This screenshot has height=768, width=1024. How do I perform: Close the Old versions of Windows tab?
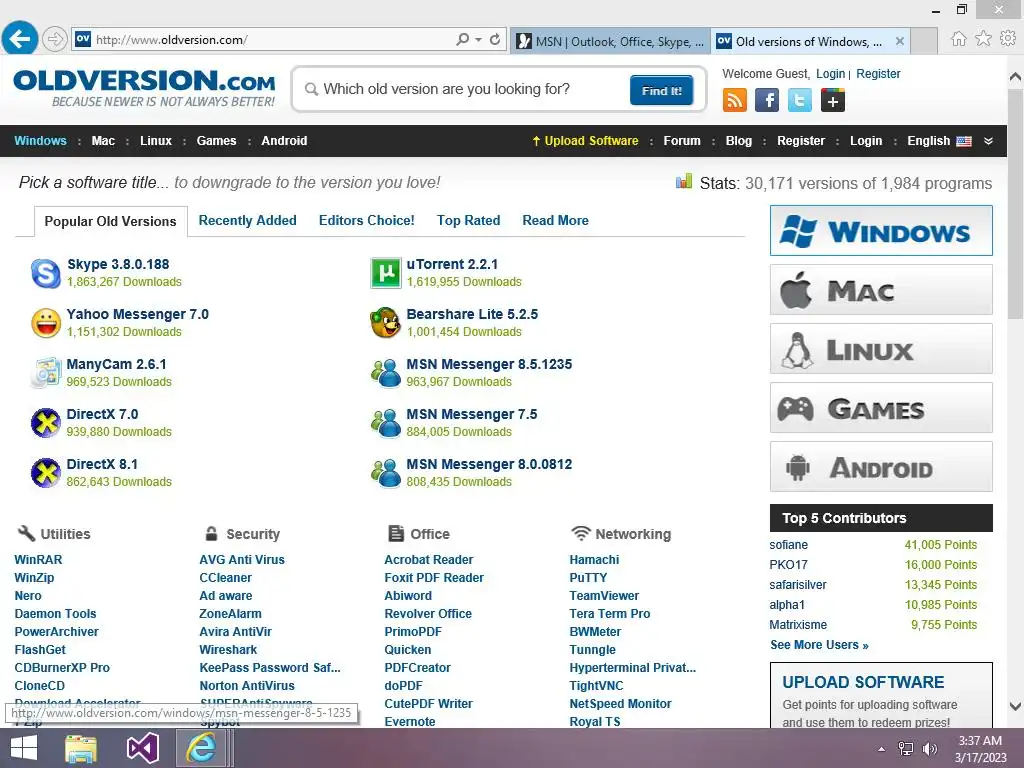click(x=900, y=41)
